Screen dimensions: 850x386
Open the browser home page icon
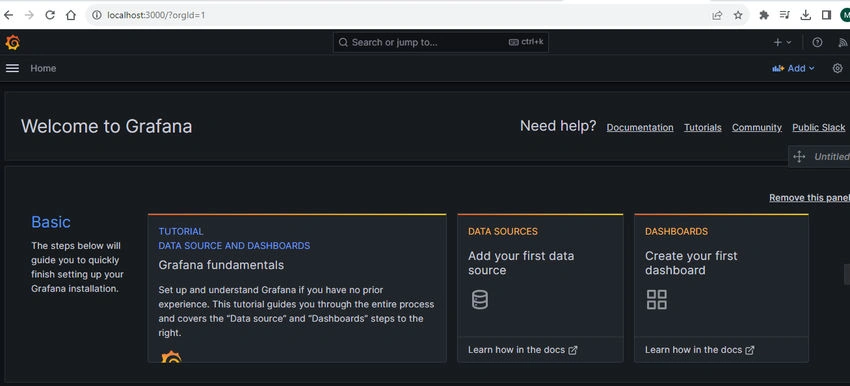pyautogui.click(x=70, y=15)
